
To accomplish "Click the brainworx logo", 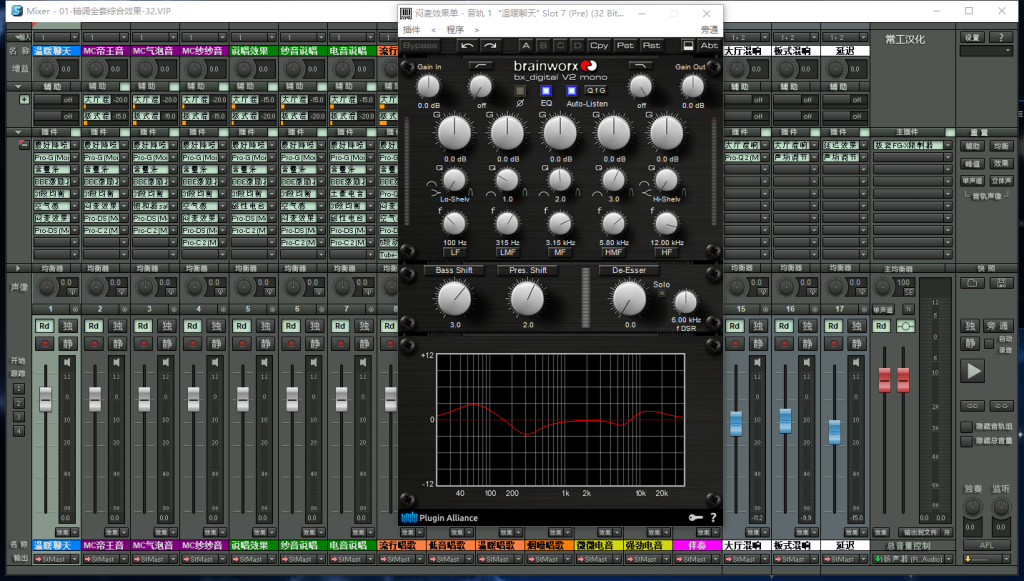I will click(x=555, y=66).
